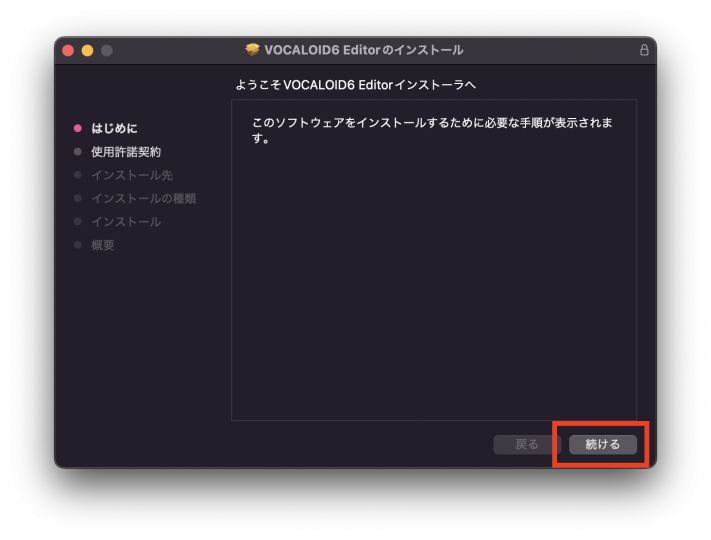
Task: Click the lock icon in the title bar
Action: coord(644,50)
